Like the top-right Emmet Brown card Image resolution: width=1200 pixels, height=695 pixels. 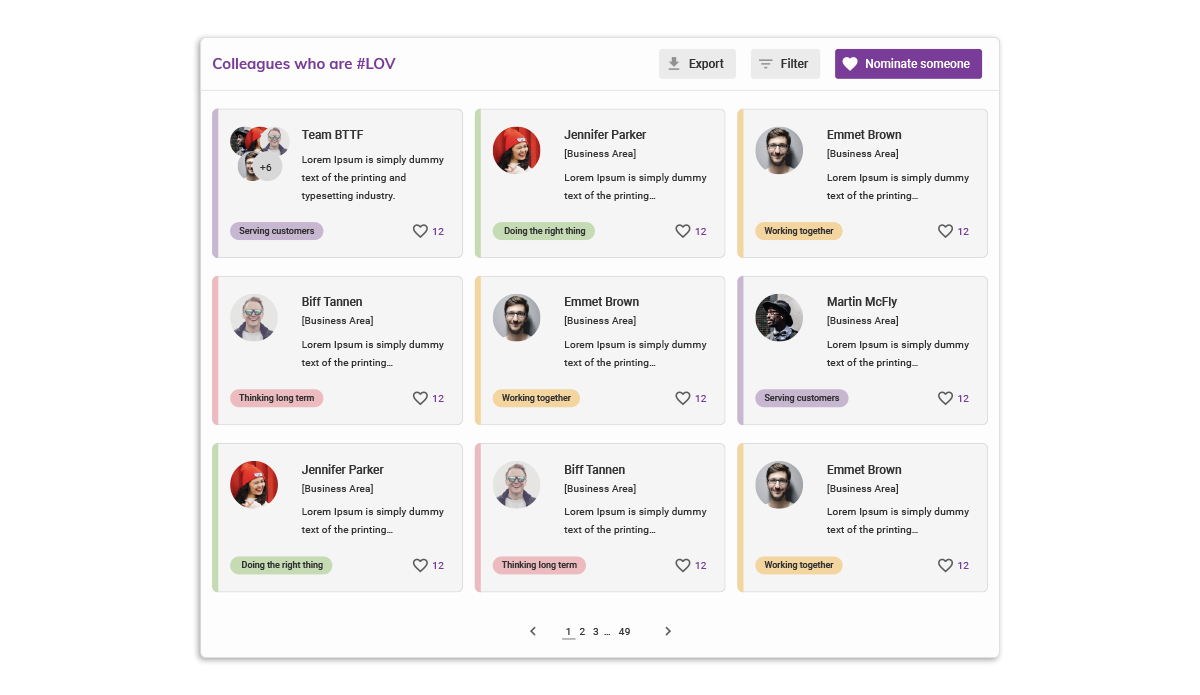pyautogui.click(x=945, y=231)
